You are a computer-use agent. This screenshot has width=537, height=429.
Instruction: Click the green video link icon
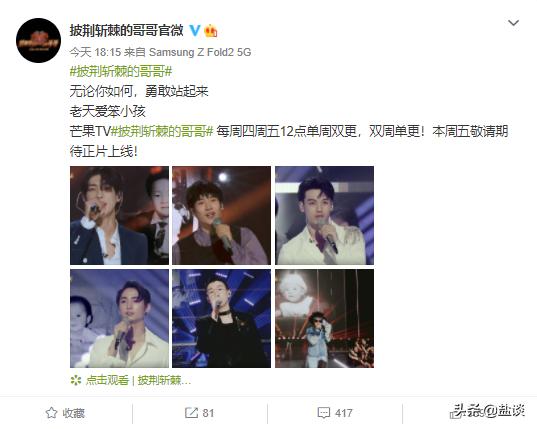[75, 380]
